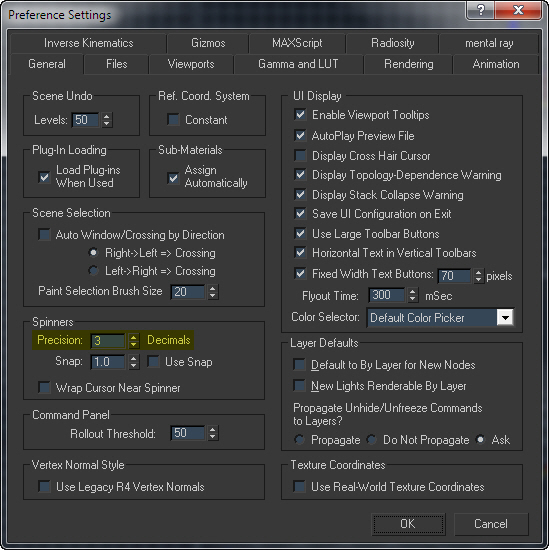Go to the Files tab
Viewport: 549px width, 550px height.
point(116,64)
